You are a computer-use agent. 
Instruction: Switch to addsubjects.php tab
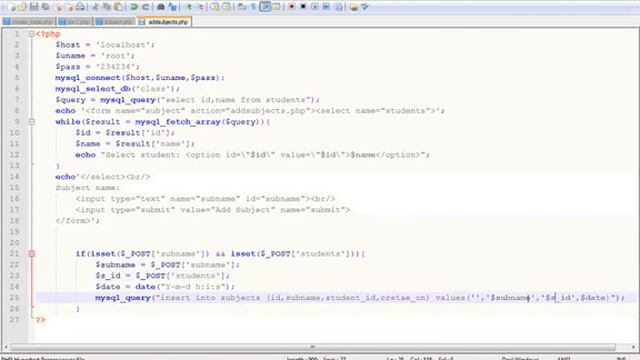click(164, 22)
